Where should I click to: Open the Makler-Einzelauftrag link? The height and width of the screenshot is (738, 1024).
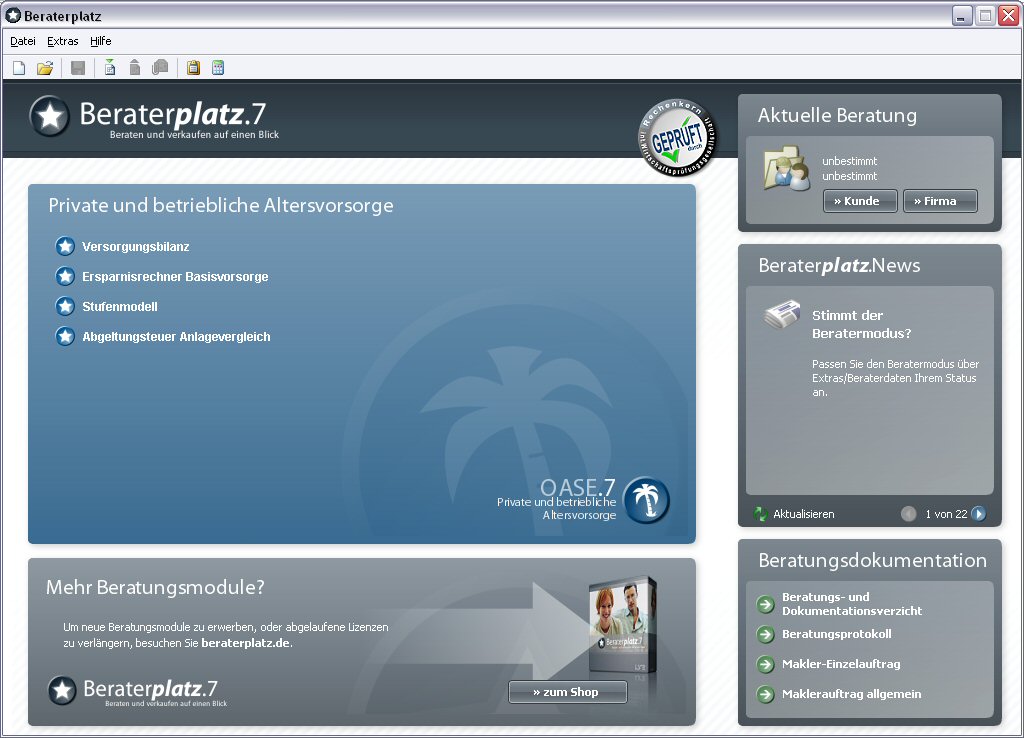(841, 664)
